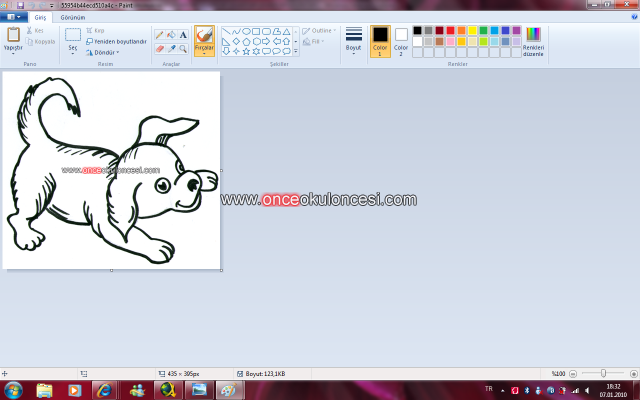Screen dimensions: 640x400
Task: Click the Seç selection rectangle icon
Action: click(73, 35)
